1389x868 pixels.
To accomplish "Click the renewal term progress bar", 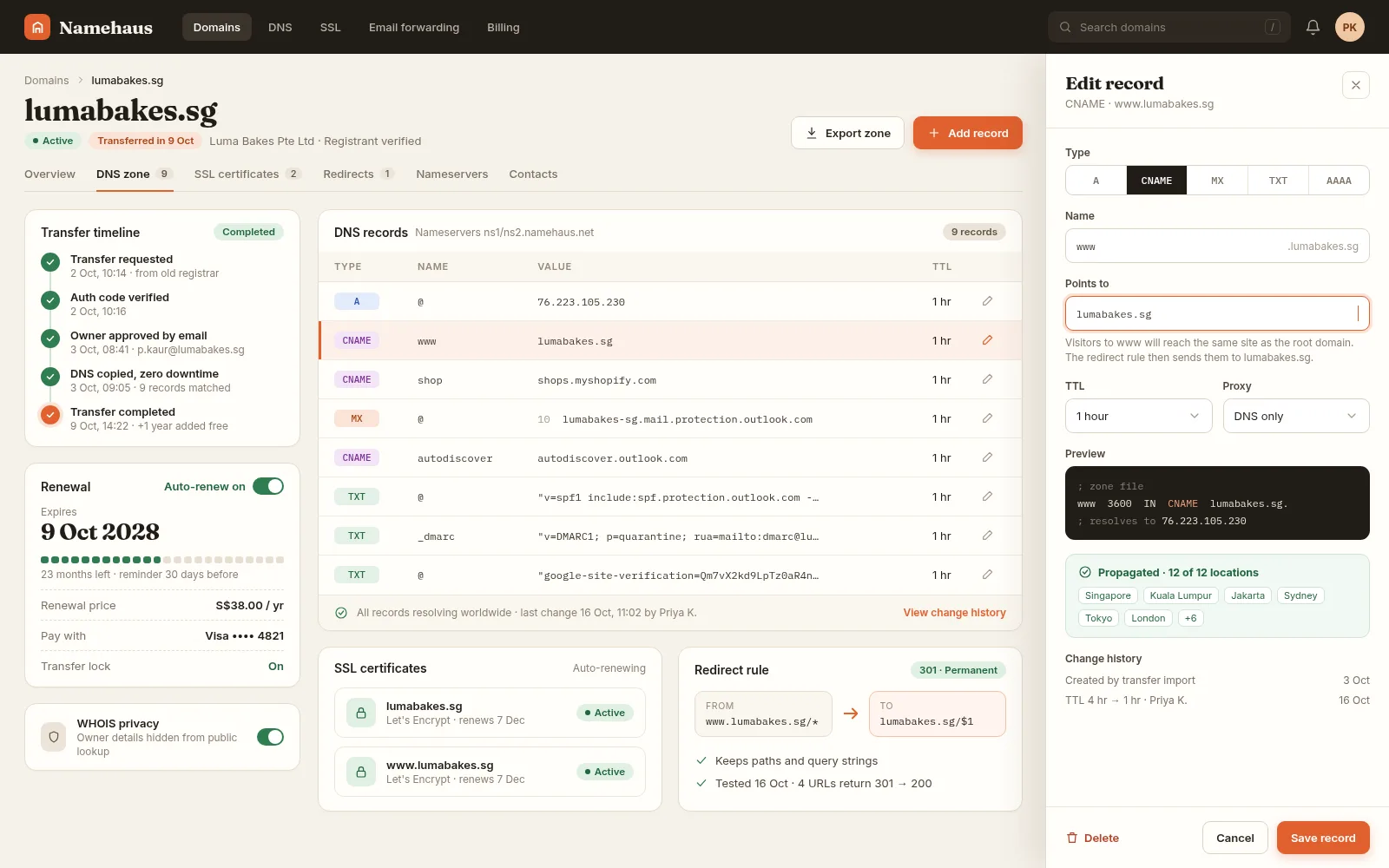I will 162,560.
